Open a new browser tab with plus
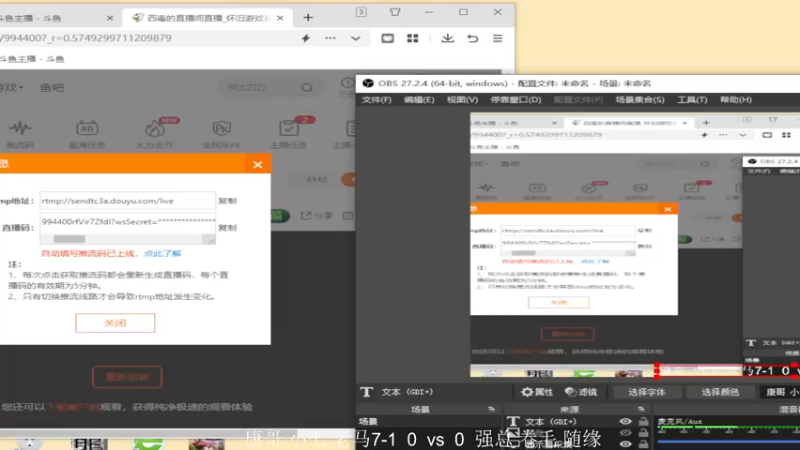 pos(308,18)
